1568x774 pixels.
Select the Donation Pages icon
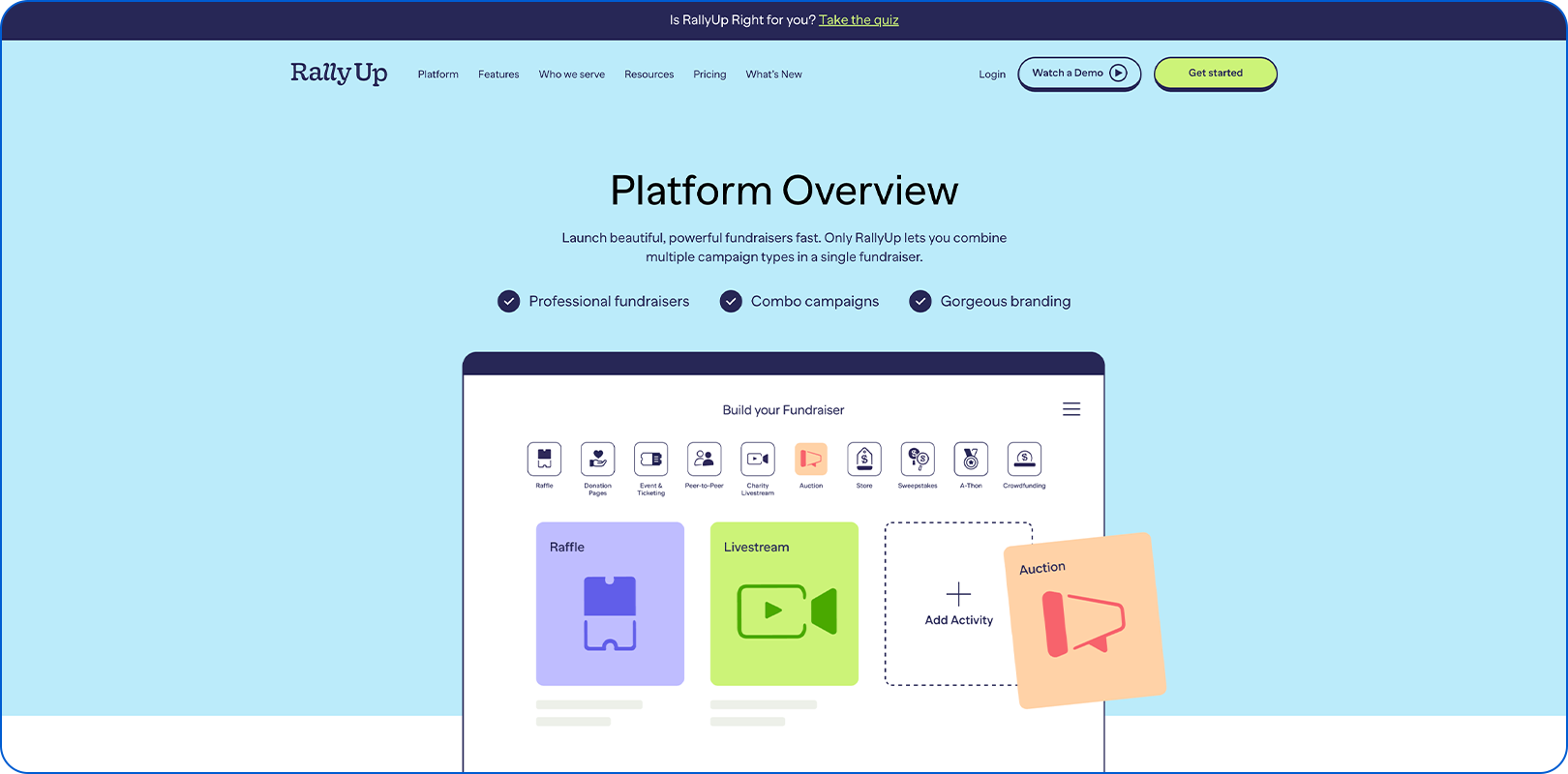597,459
